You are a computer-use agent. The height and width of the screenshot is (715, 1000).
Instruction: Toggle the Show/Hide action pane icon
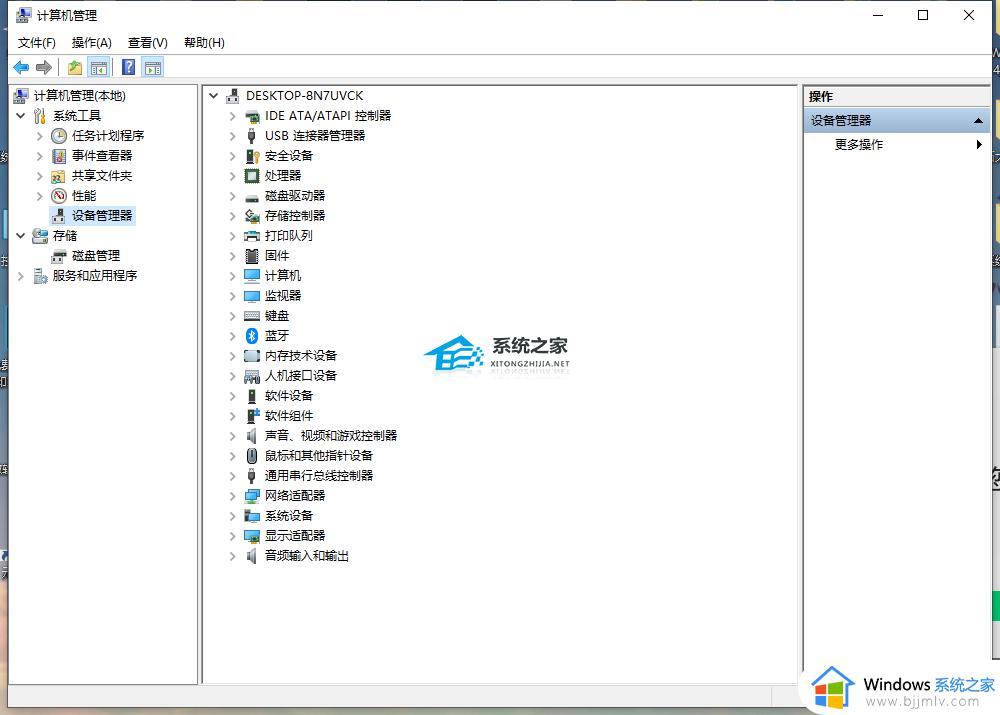tap(153, 68)
